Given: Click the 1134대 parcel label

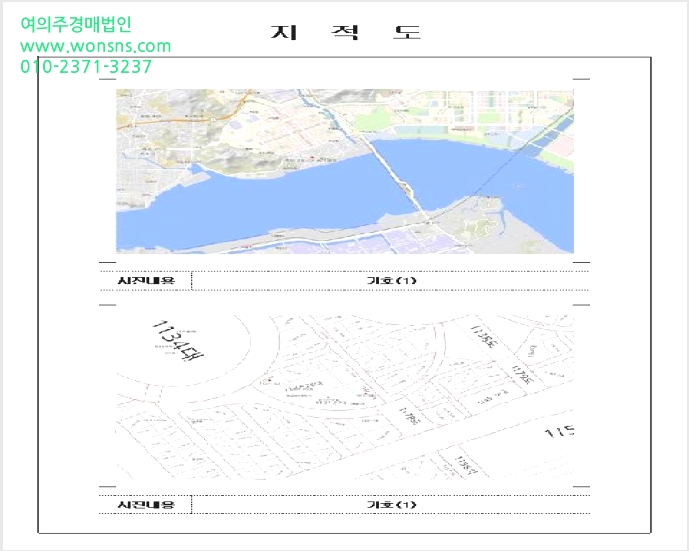Looking at the screenshot, I should (x=177, y=341).
